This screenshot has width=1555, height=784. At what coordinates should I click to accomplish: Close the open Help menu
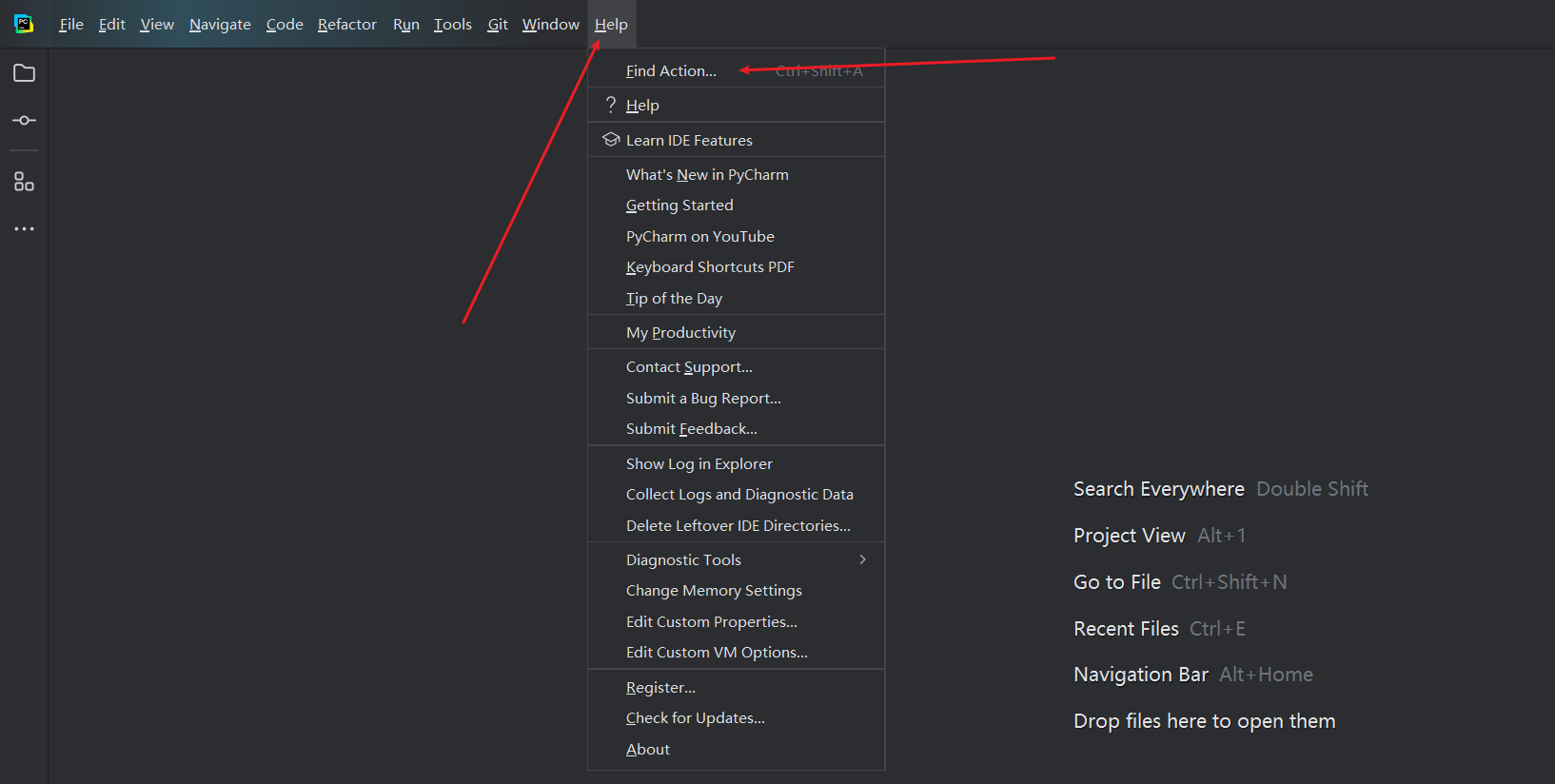(x=611, y=25)
